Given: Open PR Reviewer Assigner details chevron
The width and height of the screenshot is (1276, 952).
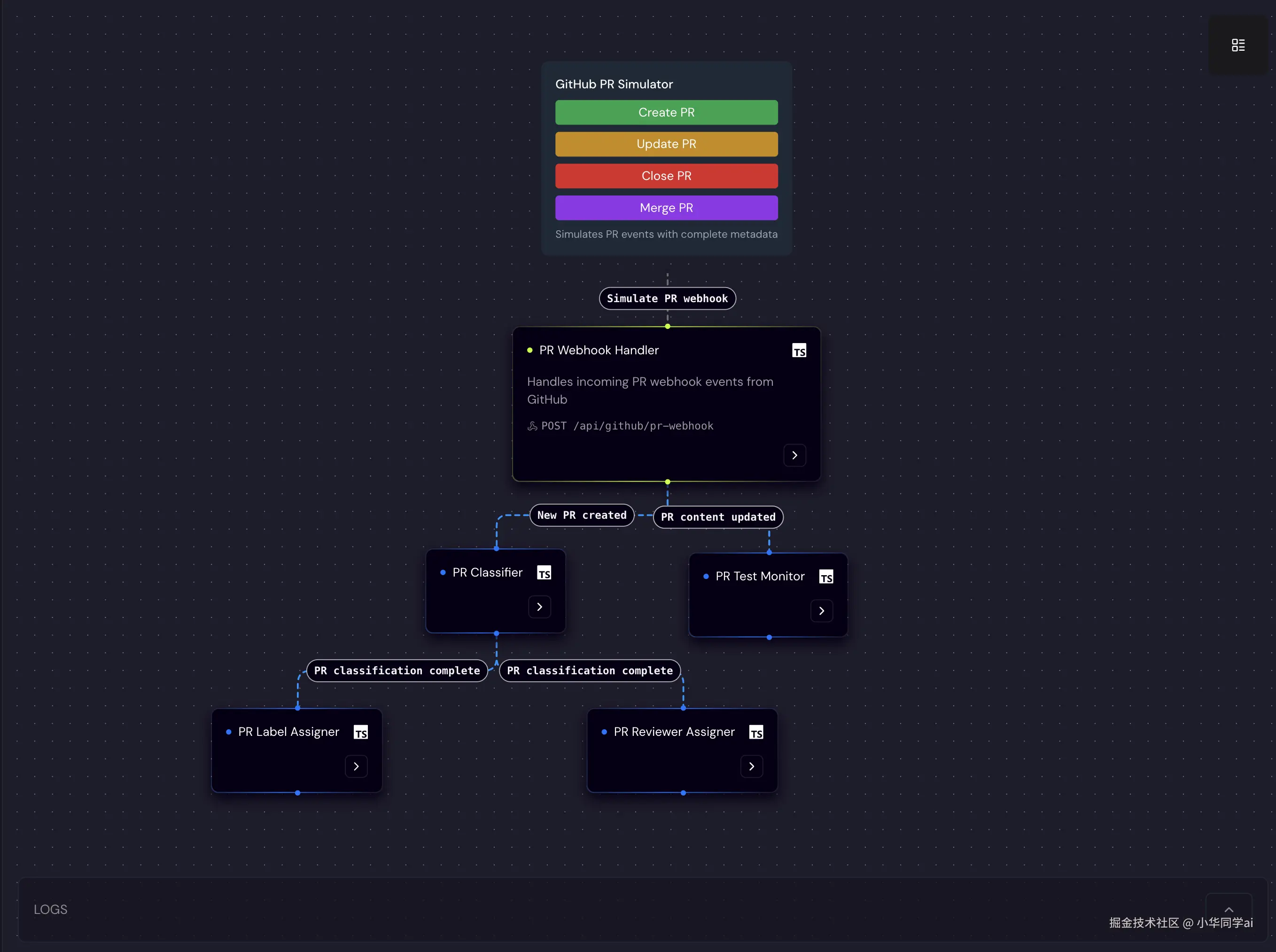Looking at the screenshot, I should (x=751, y=766).
